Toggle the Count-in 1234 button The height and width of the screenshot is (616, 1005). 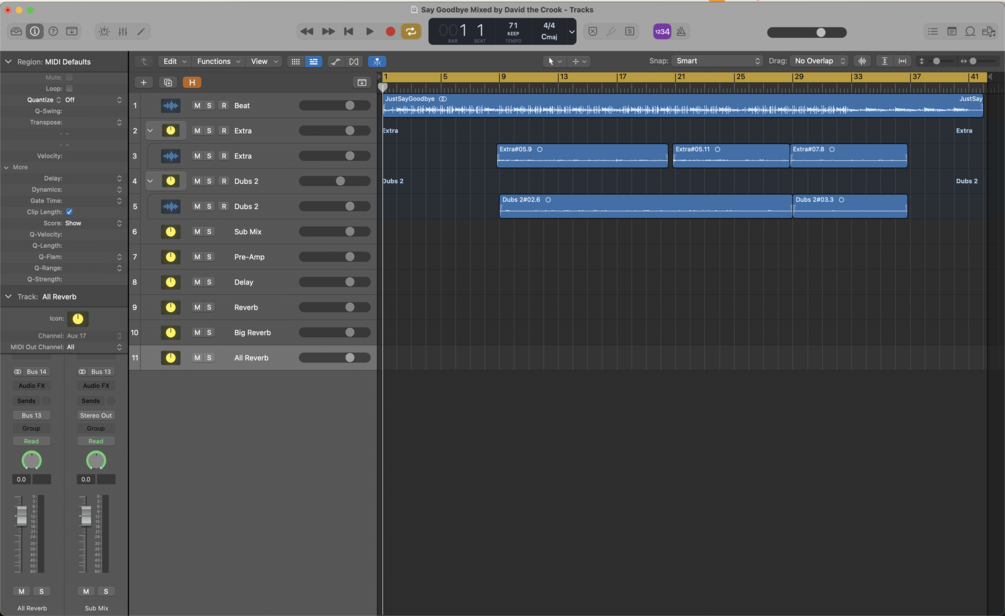pos(662,31)
